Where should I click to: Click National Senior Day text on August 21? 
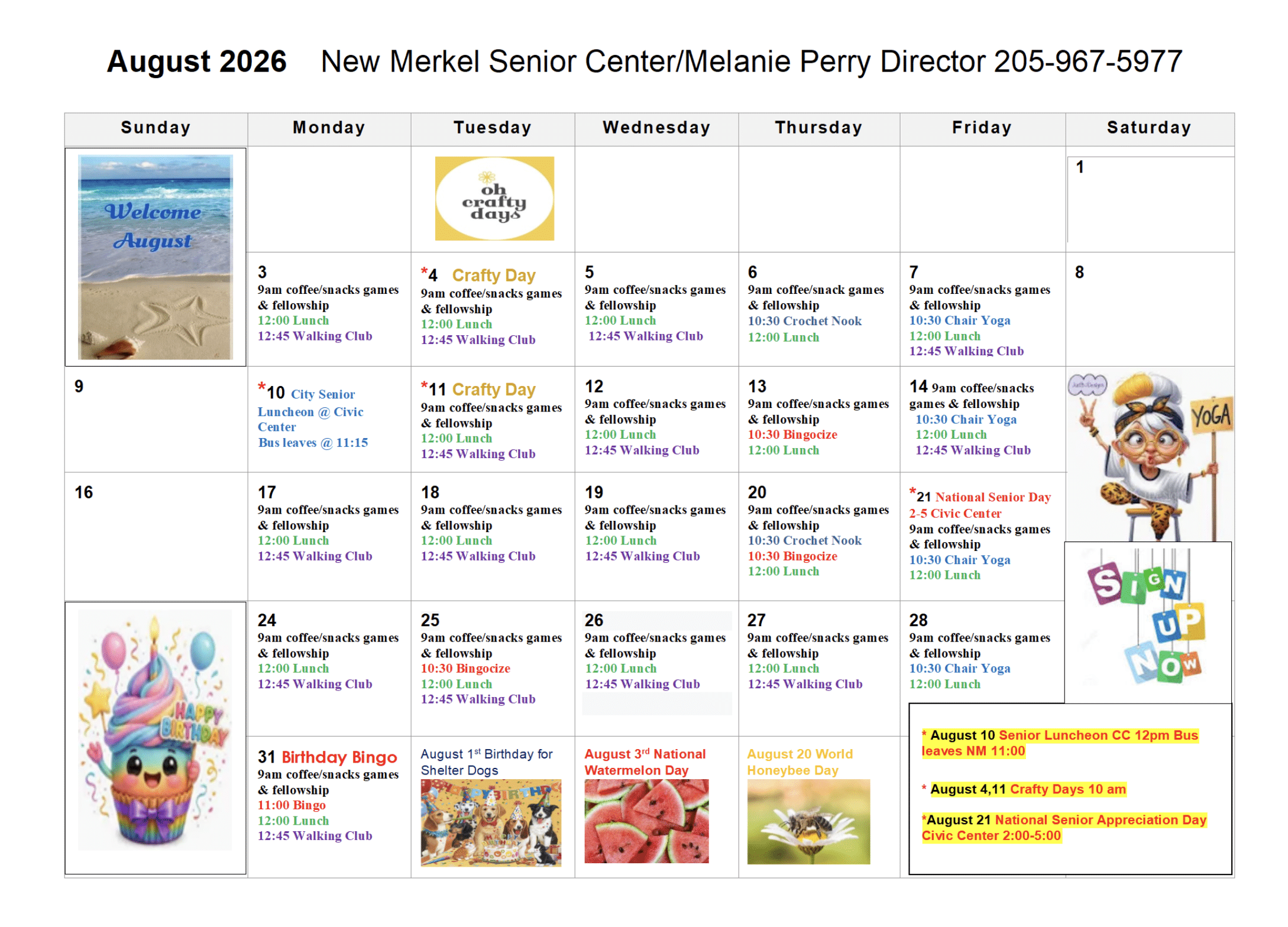[993, 497]
